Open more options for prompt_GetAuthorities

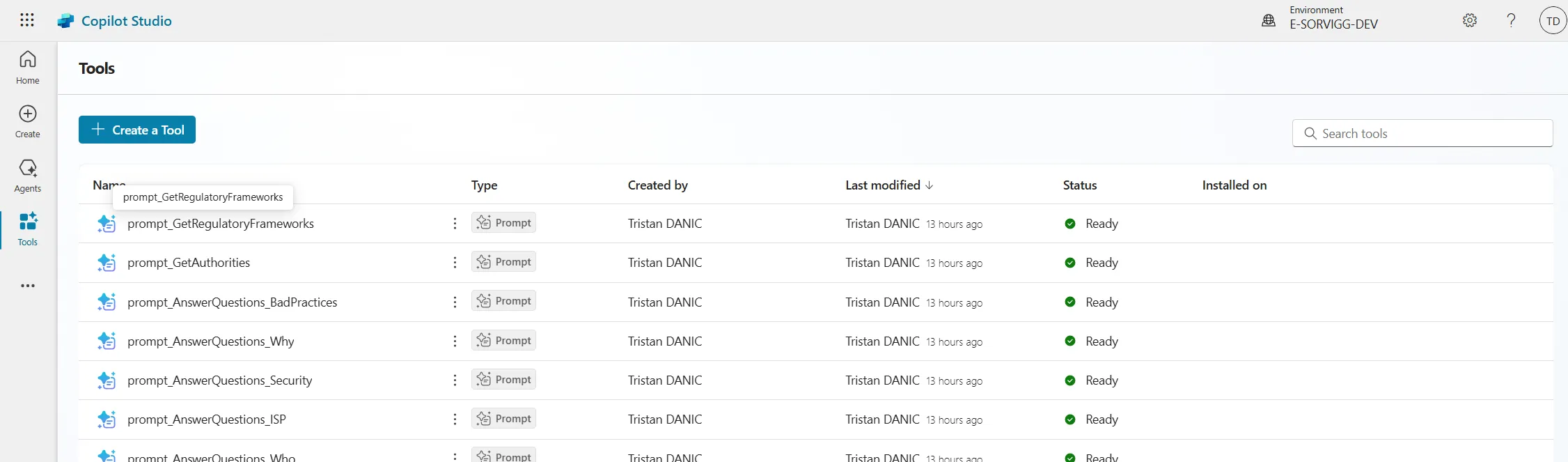pos(455,262)
